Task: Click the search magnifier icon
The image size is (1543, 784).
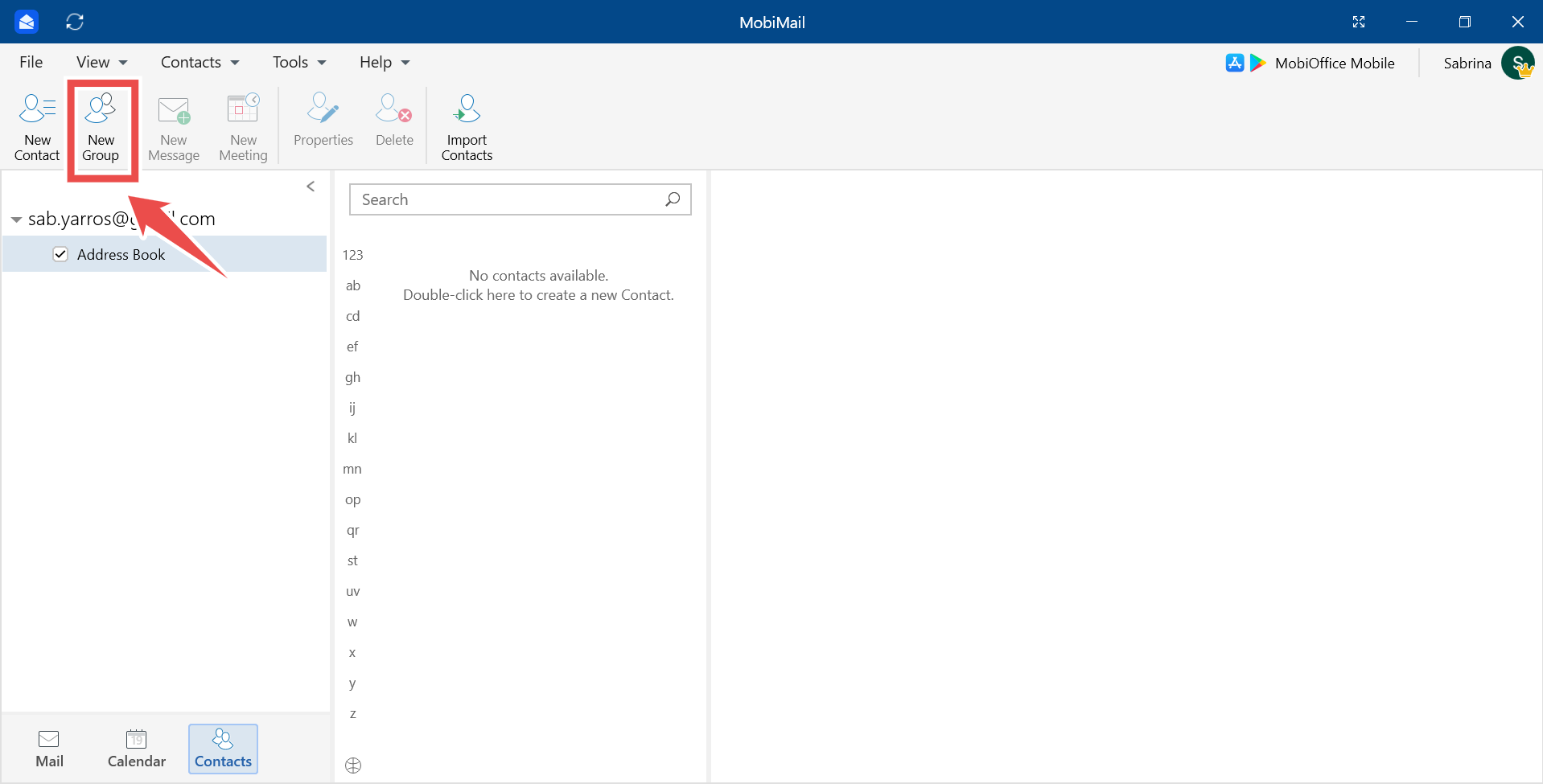Action: click(x=673, y=199)
